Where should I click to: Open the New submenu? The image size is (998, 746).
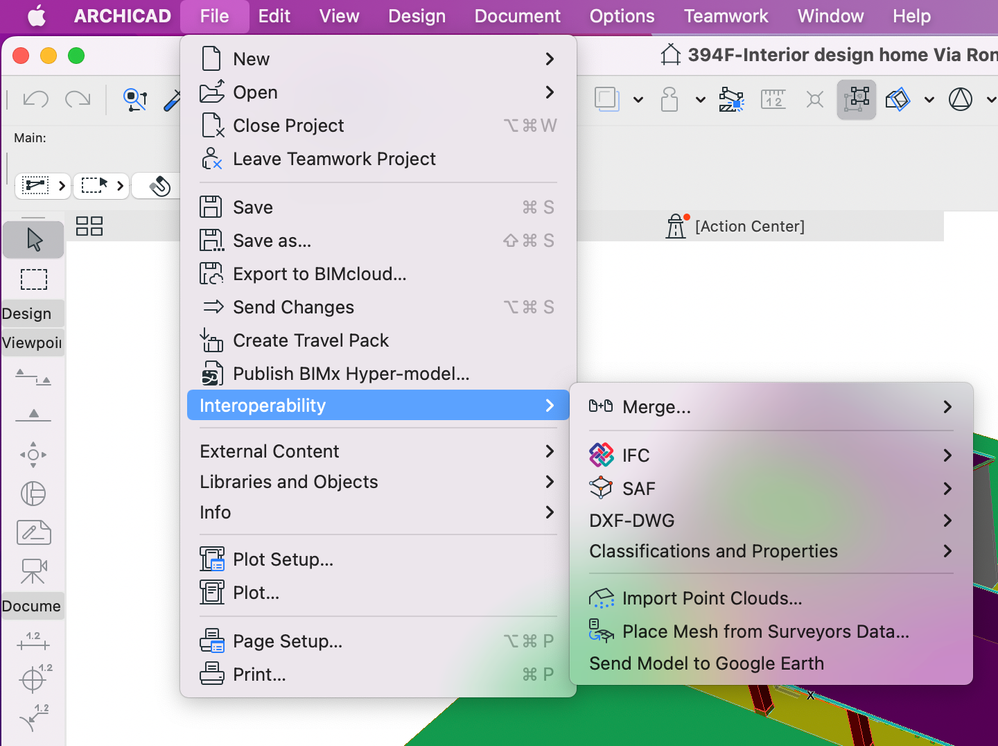point(378,59)
